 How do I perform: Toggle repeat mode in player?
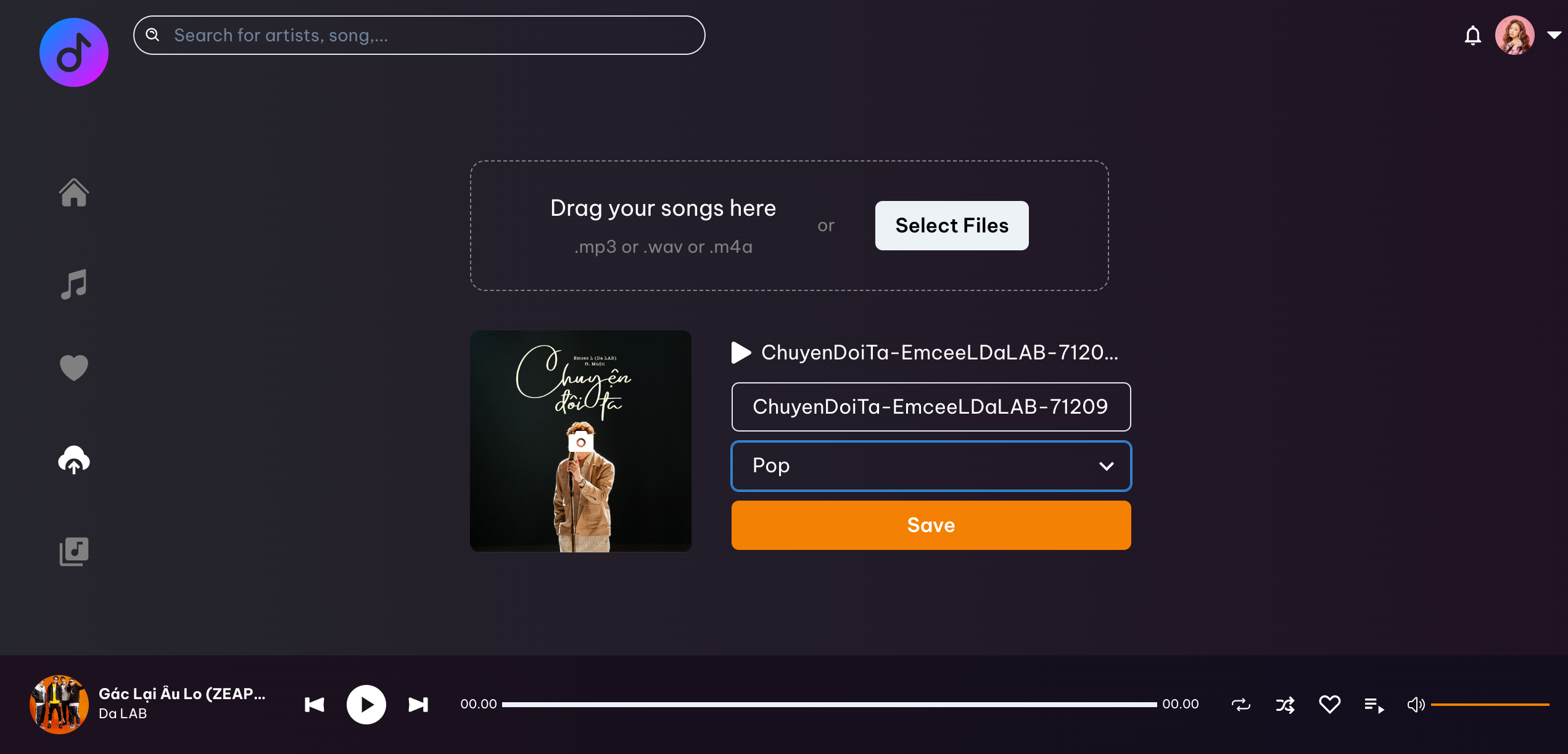coord(1241,705)
